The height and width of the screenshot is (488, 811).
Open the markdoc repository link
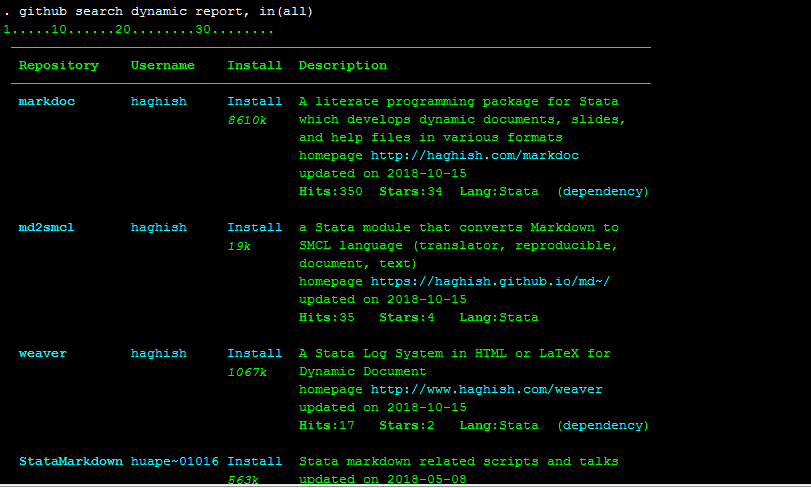click(x=47, y=101)
